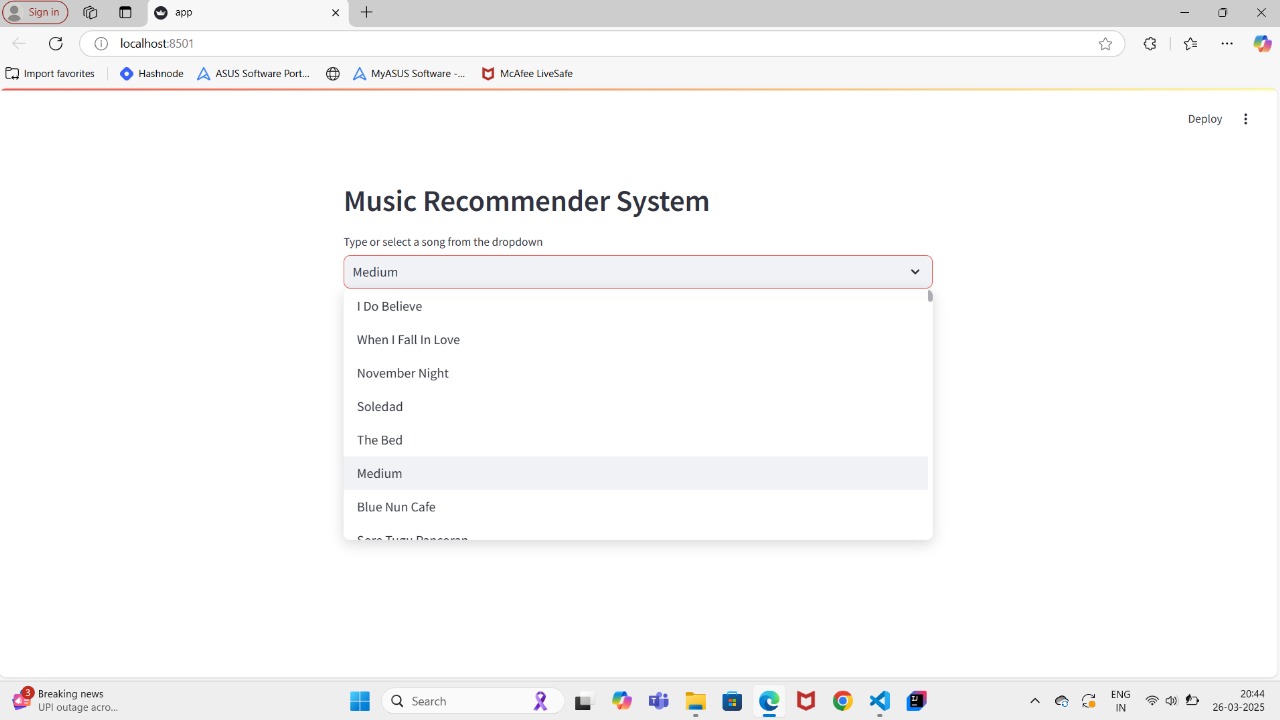1280x720 pixels.
Task: Choose "When I Fall In Love" option
Action: [x=408, y=340]
